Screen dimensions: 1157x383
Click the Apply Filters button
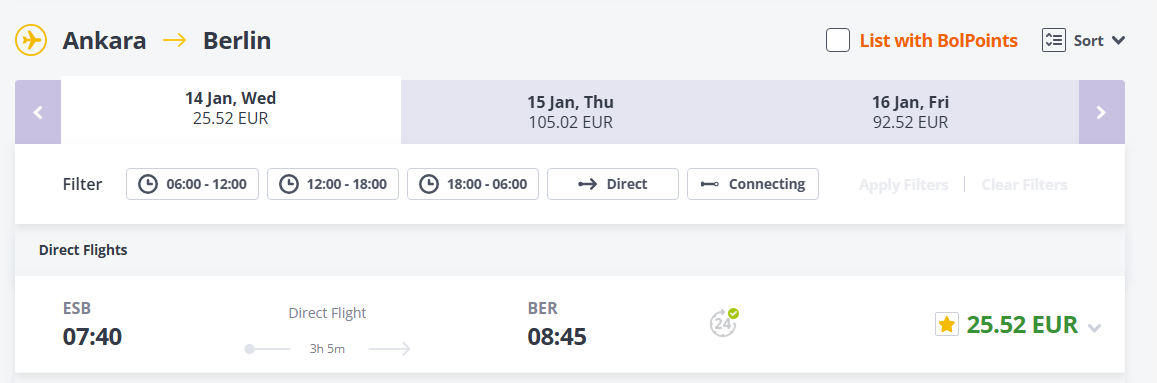(x=903, y=184)
